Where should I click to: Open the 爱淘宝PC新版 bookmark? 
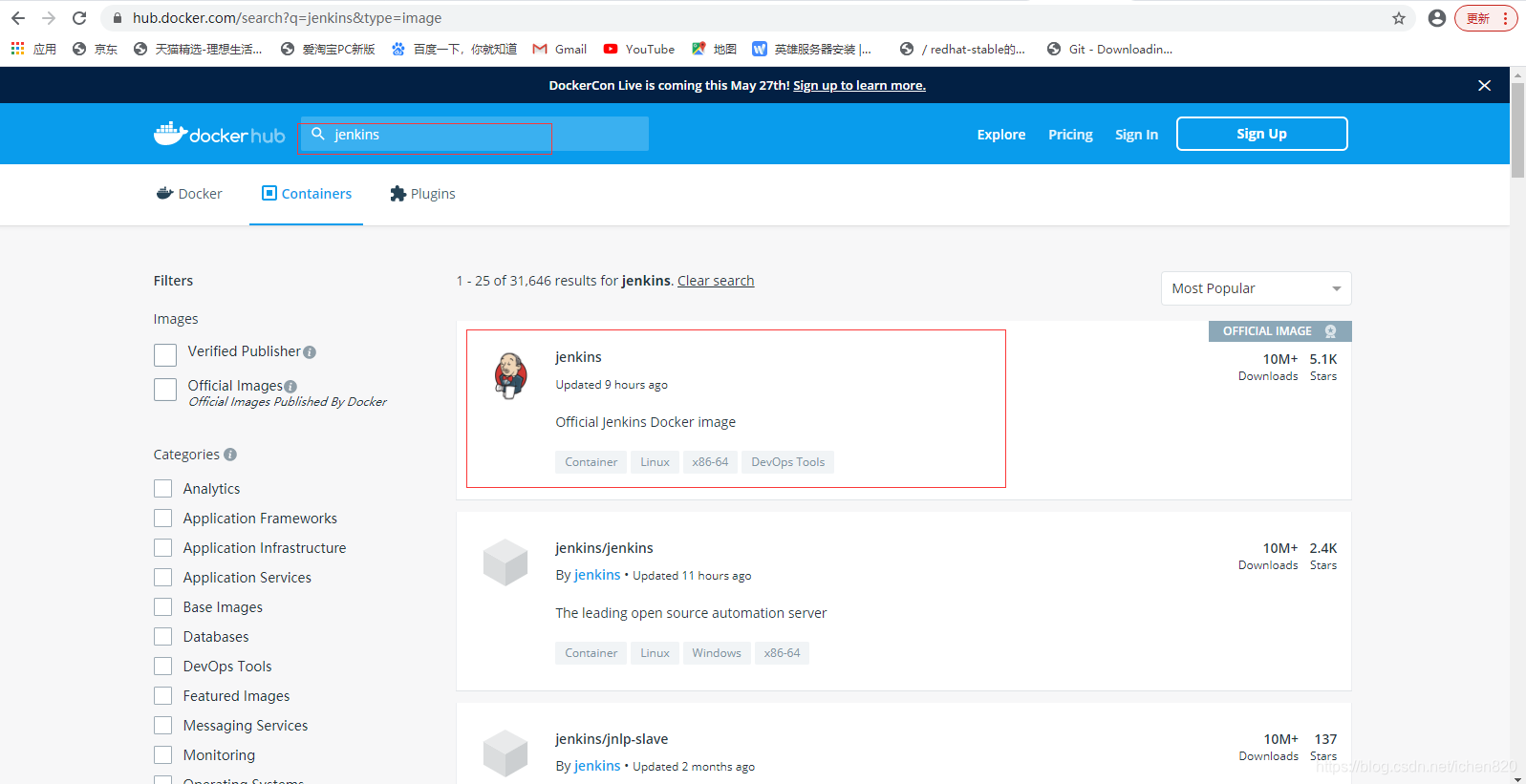click(328, 49)
